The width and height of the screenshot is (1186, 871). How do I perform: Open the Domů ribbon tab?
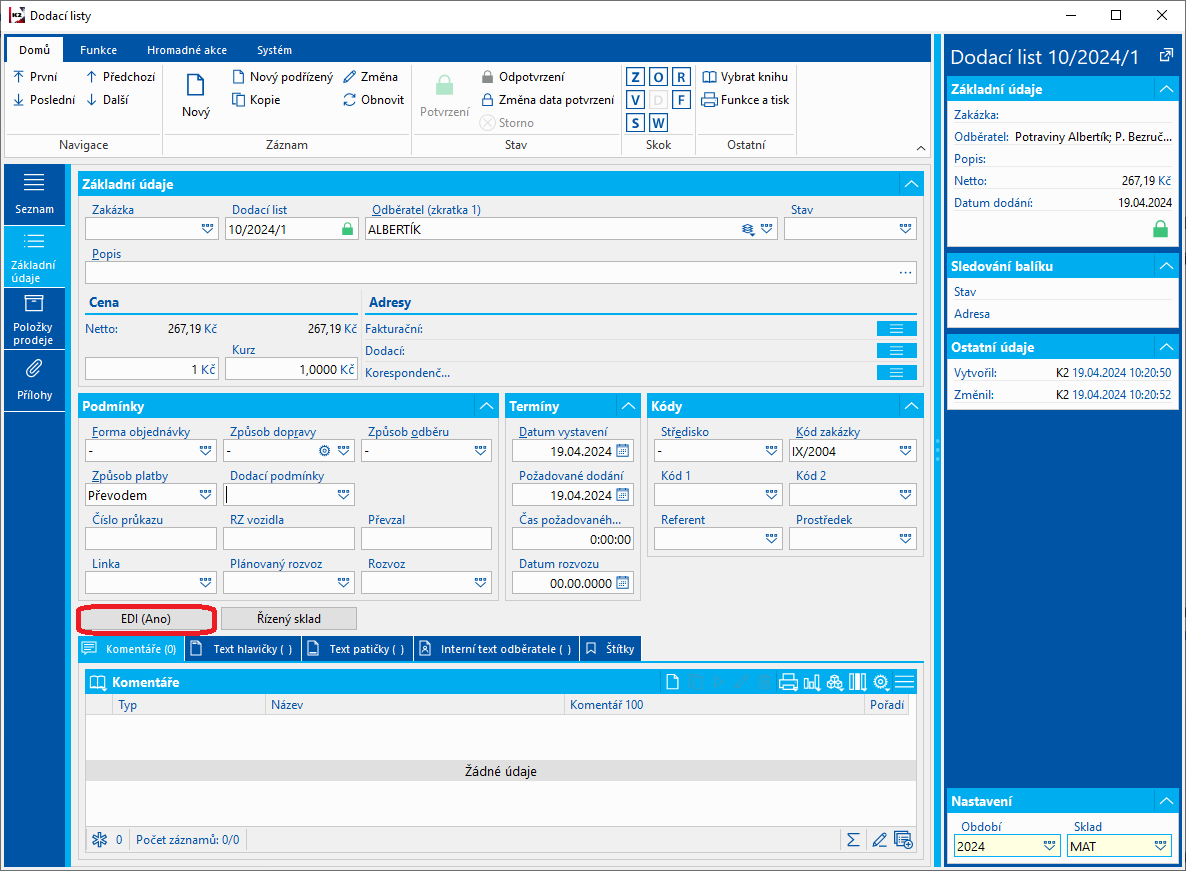click(x=35, y=50)
